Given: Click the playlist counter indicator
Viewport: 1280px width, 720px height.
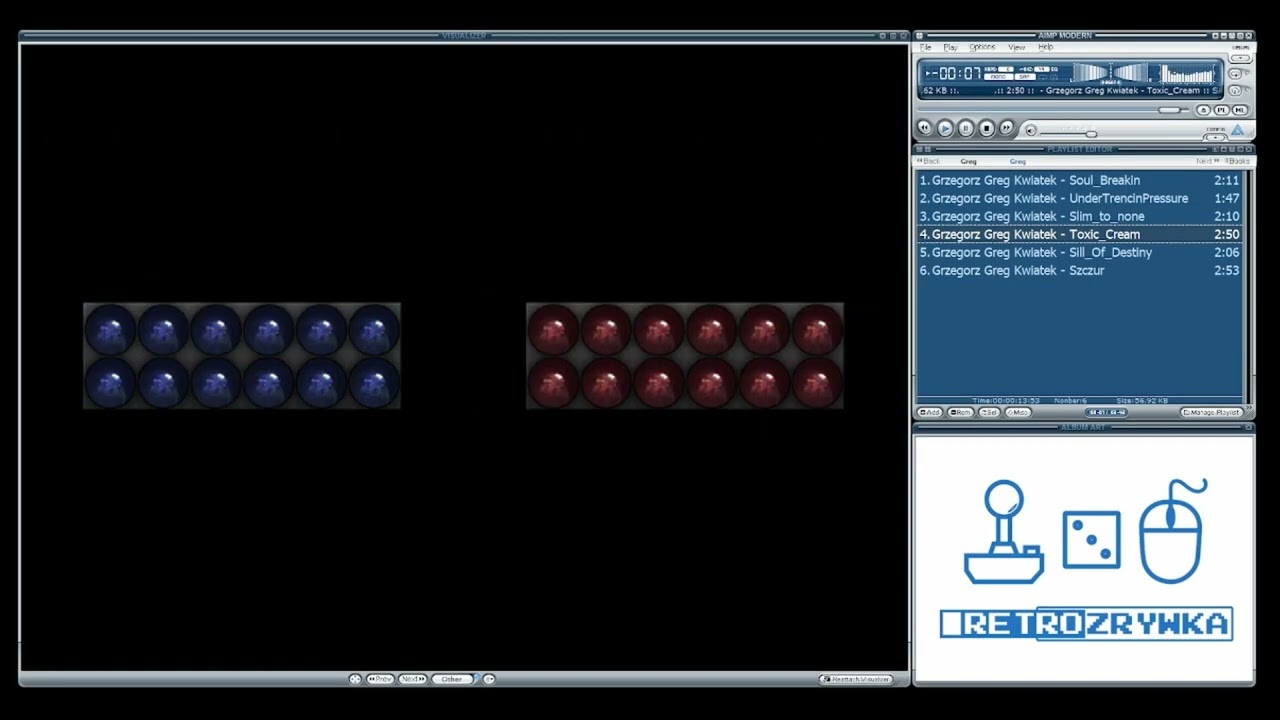Looking at the screenshot, I should (1106, 412).
